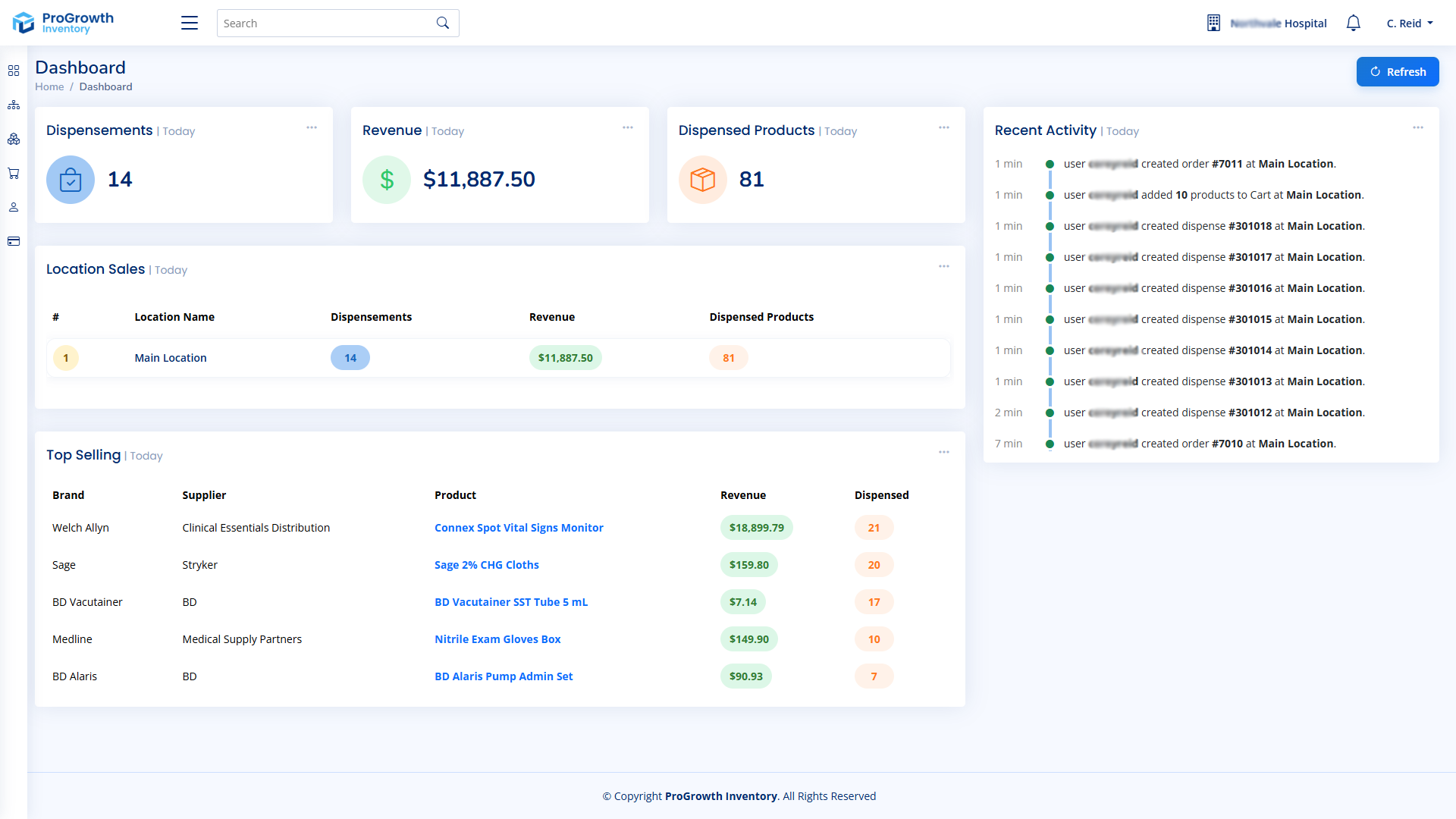
Task: Click the added 10 products to Cart entry
Action: (1213, 195)
